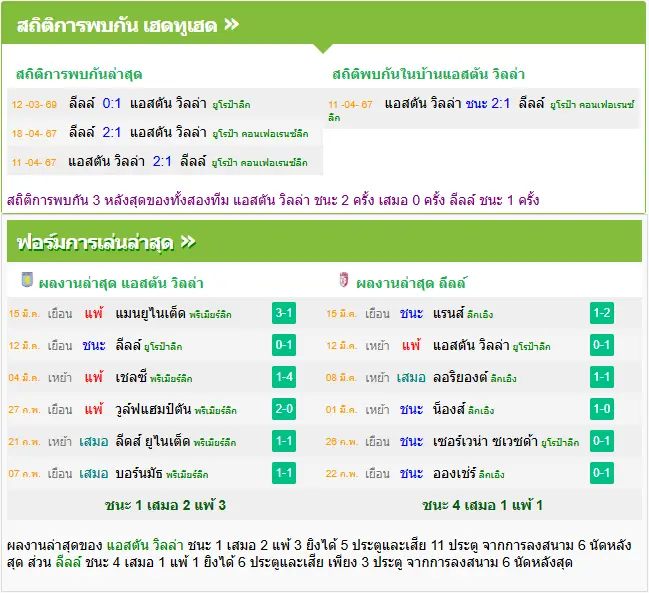Click the 27 ก.พ. date in วูล์ฟแฮมป์ตัน row

[24, 410]
